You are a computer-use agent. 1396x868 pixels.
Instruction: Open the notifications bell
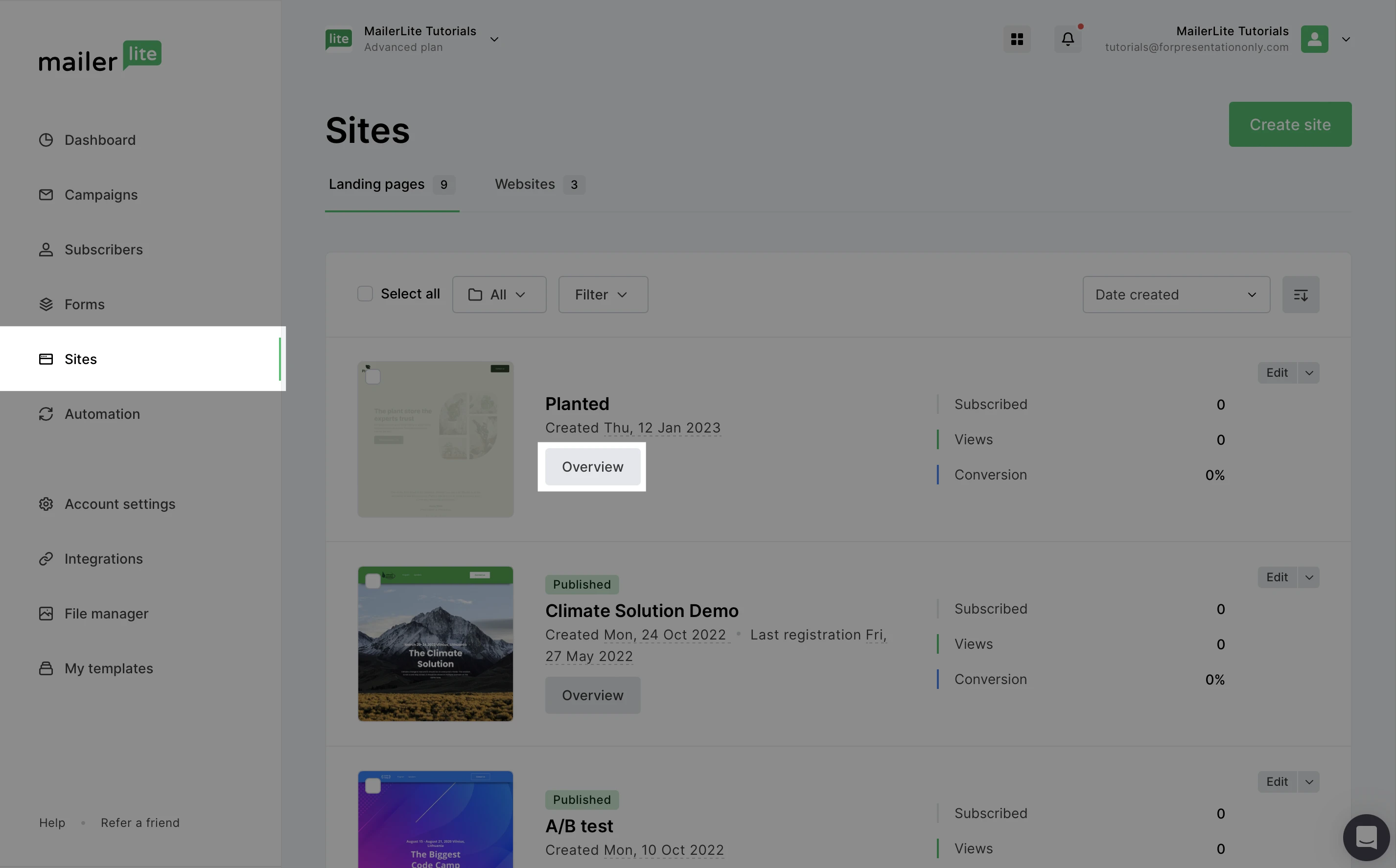click(x=1068, y=39)
